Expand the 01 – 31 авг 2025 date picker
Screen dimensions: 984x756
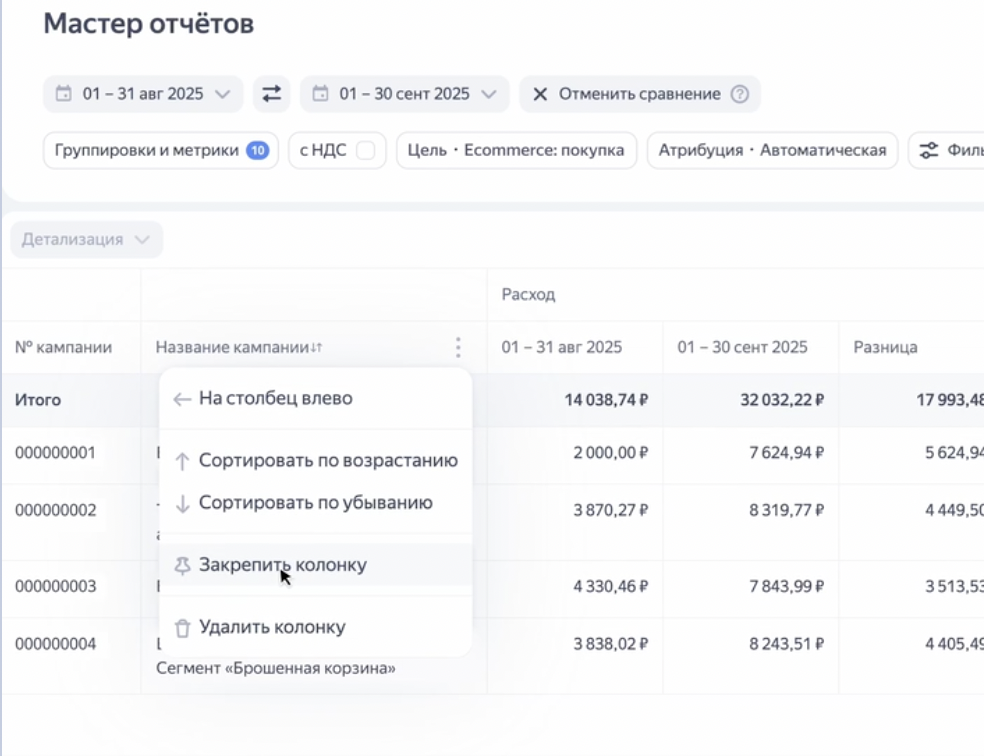point(142,93)
